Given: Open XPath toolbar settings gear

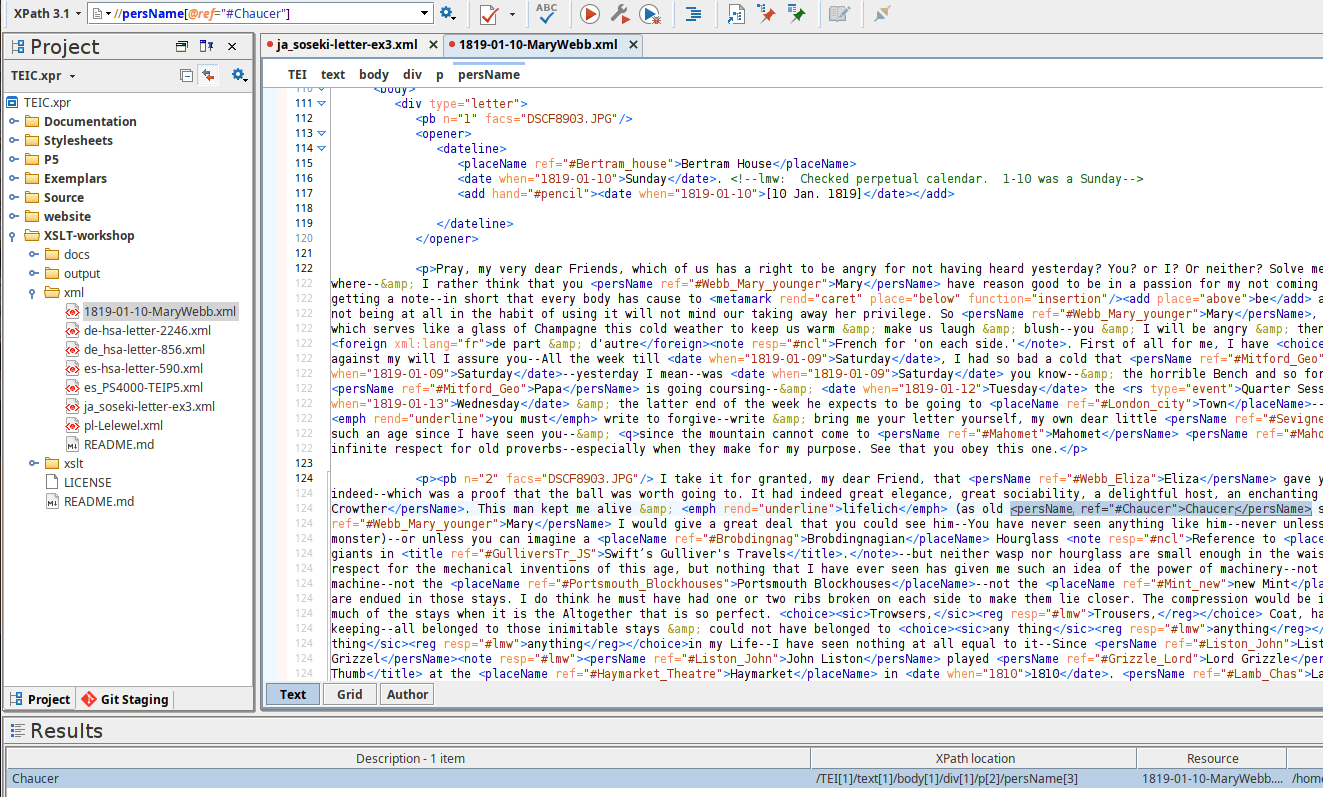Looking at the screenshot, I should [447, 14].
